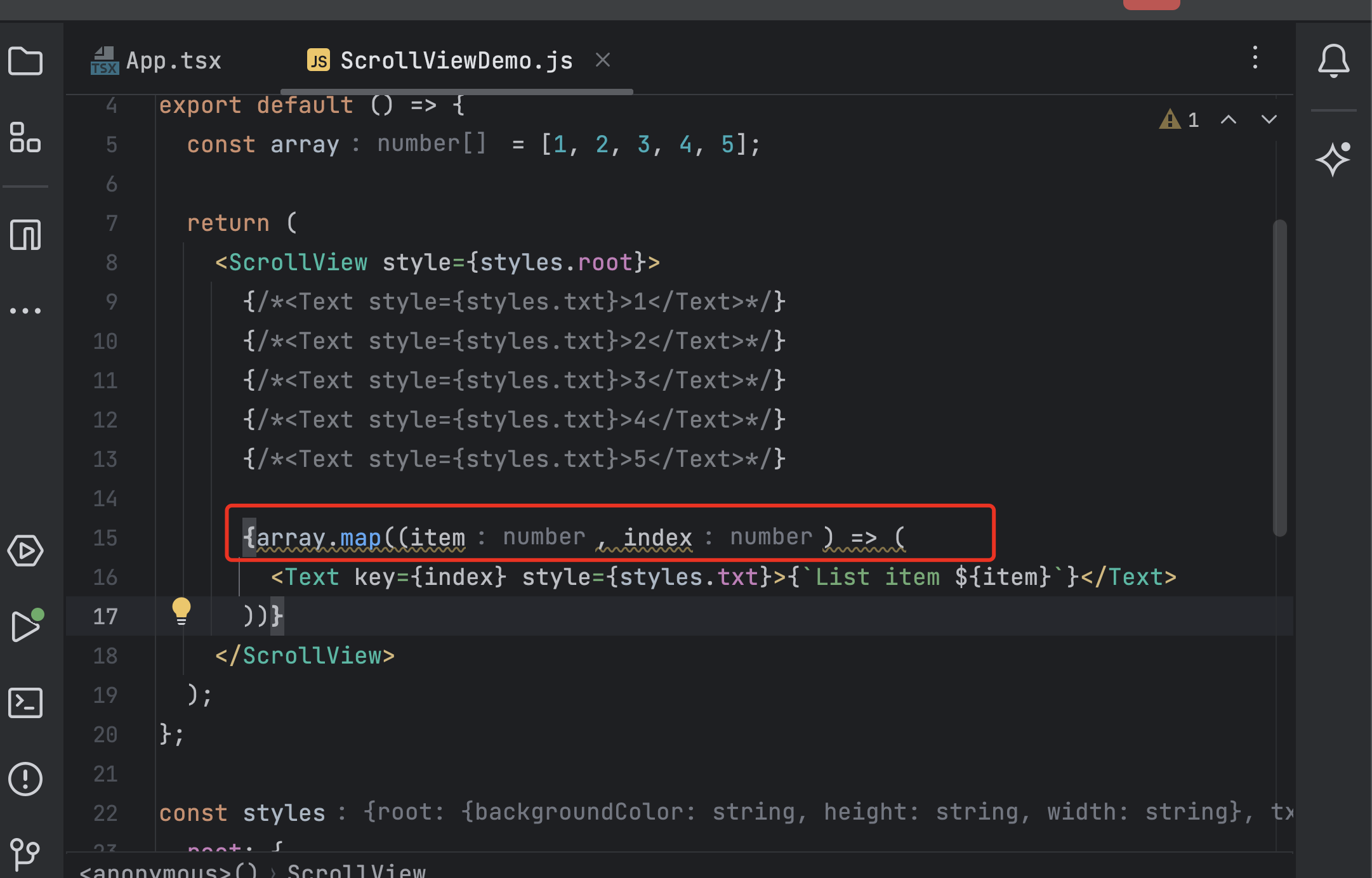Open the Run tool window icon
The width and height of the screenshot is (1372, 878).
coord(25,627)
